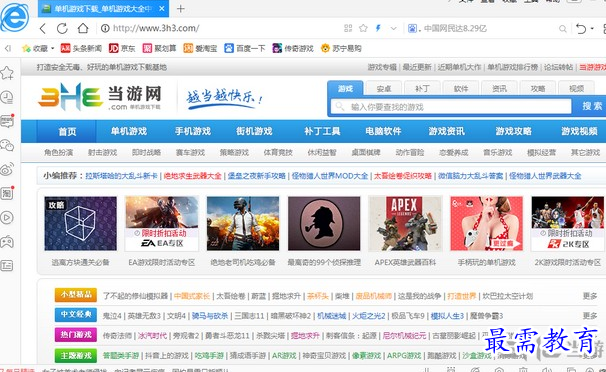
Task: Click the undo restore-tab arrow icon
Action: tap(580, 28)
